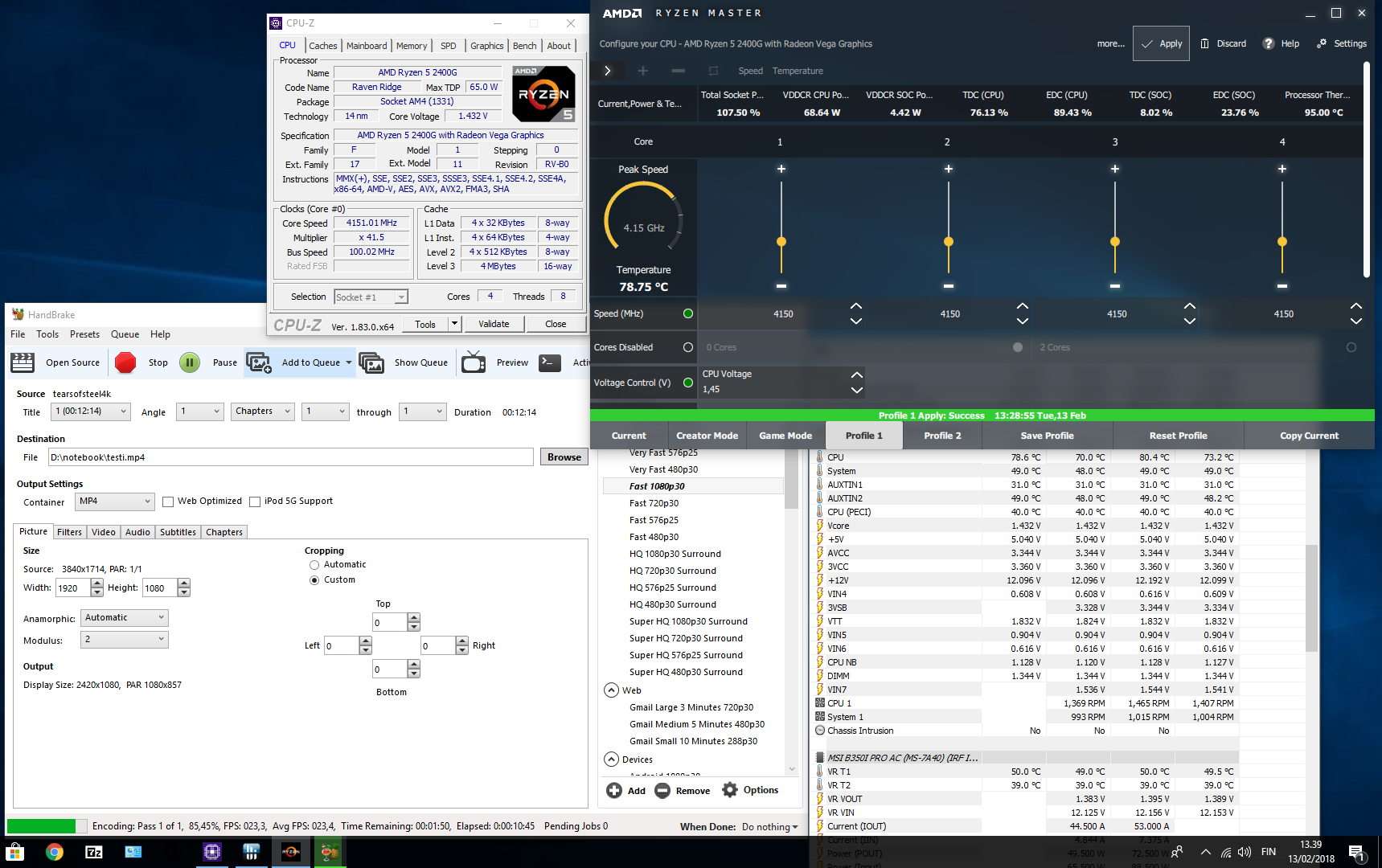The height and width of the screenshot is (868, 1382).
Task: Click Windows Store taskbar icon
Action: [15, 852]
